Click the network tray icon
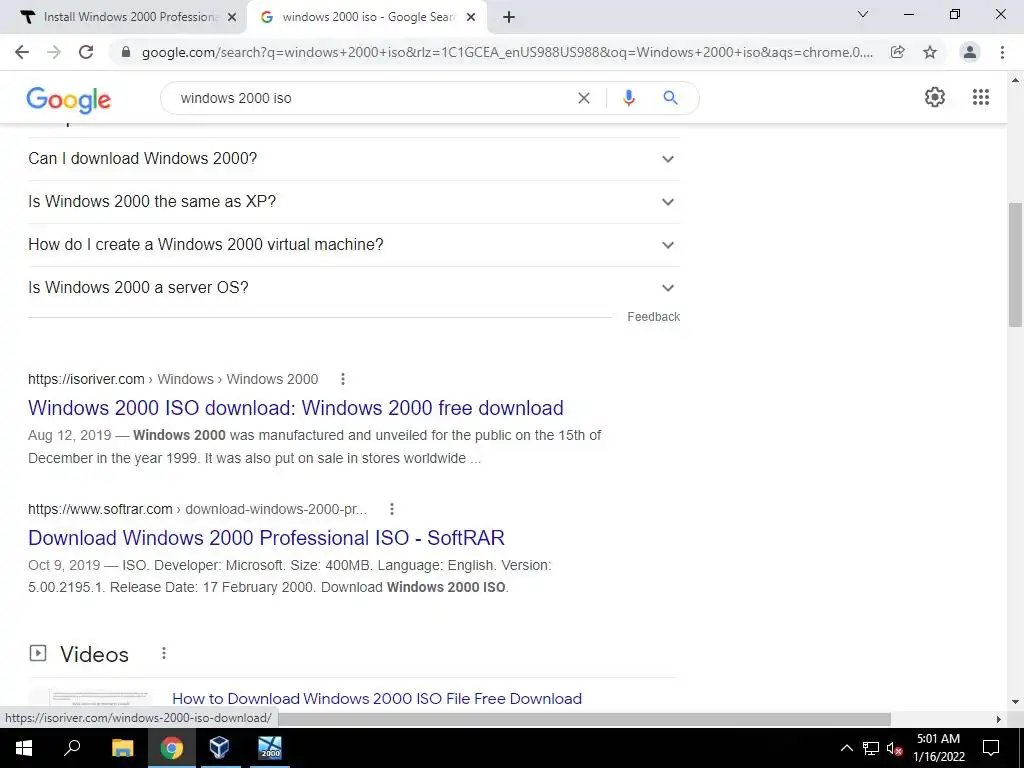This screenshot has width=1024, height=768. pos(871,748)
